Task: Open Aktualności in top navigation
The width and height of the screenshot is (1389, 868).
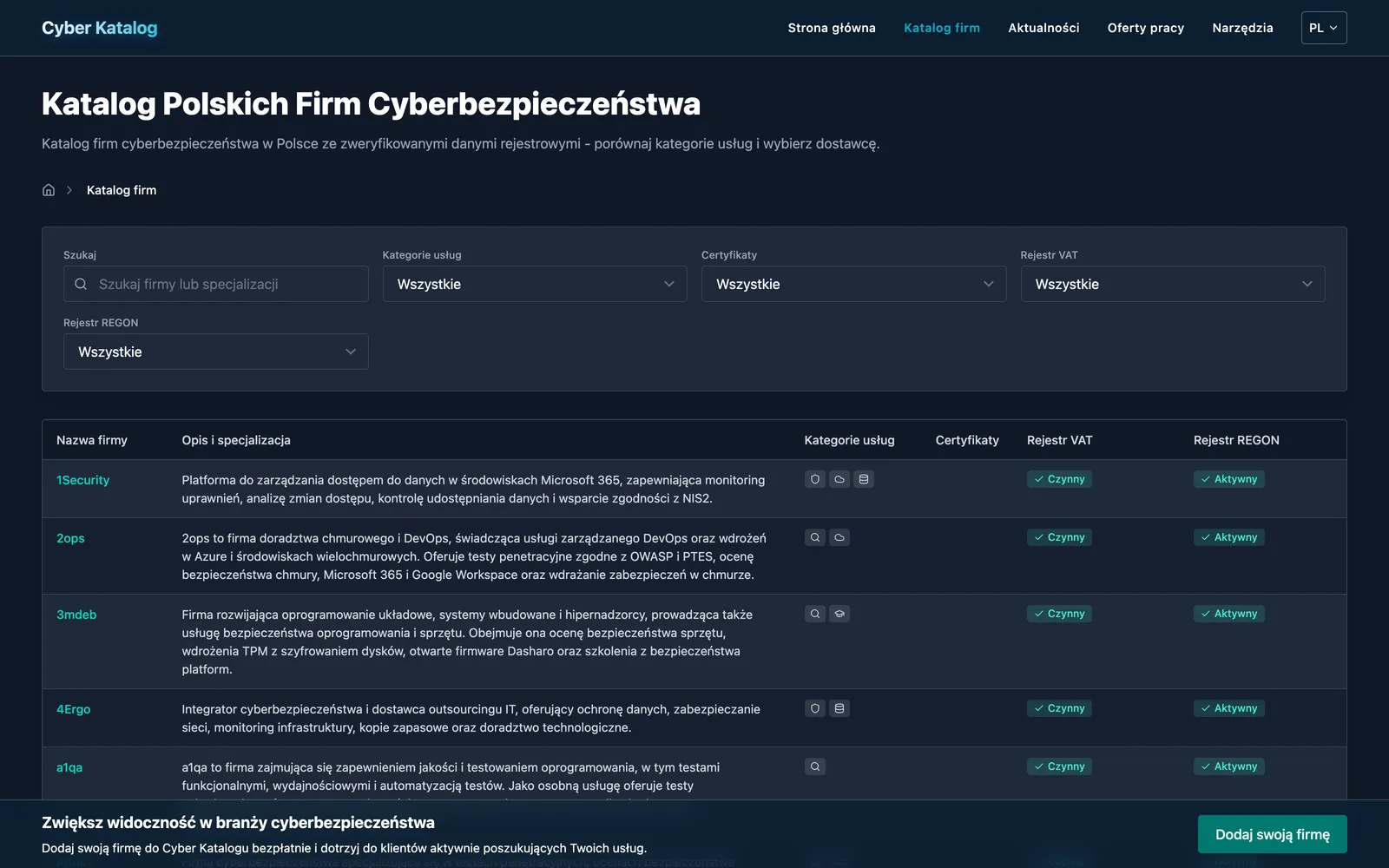Action: coord(1043,28)
